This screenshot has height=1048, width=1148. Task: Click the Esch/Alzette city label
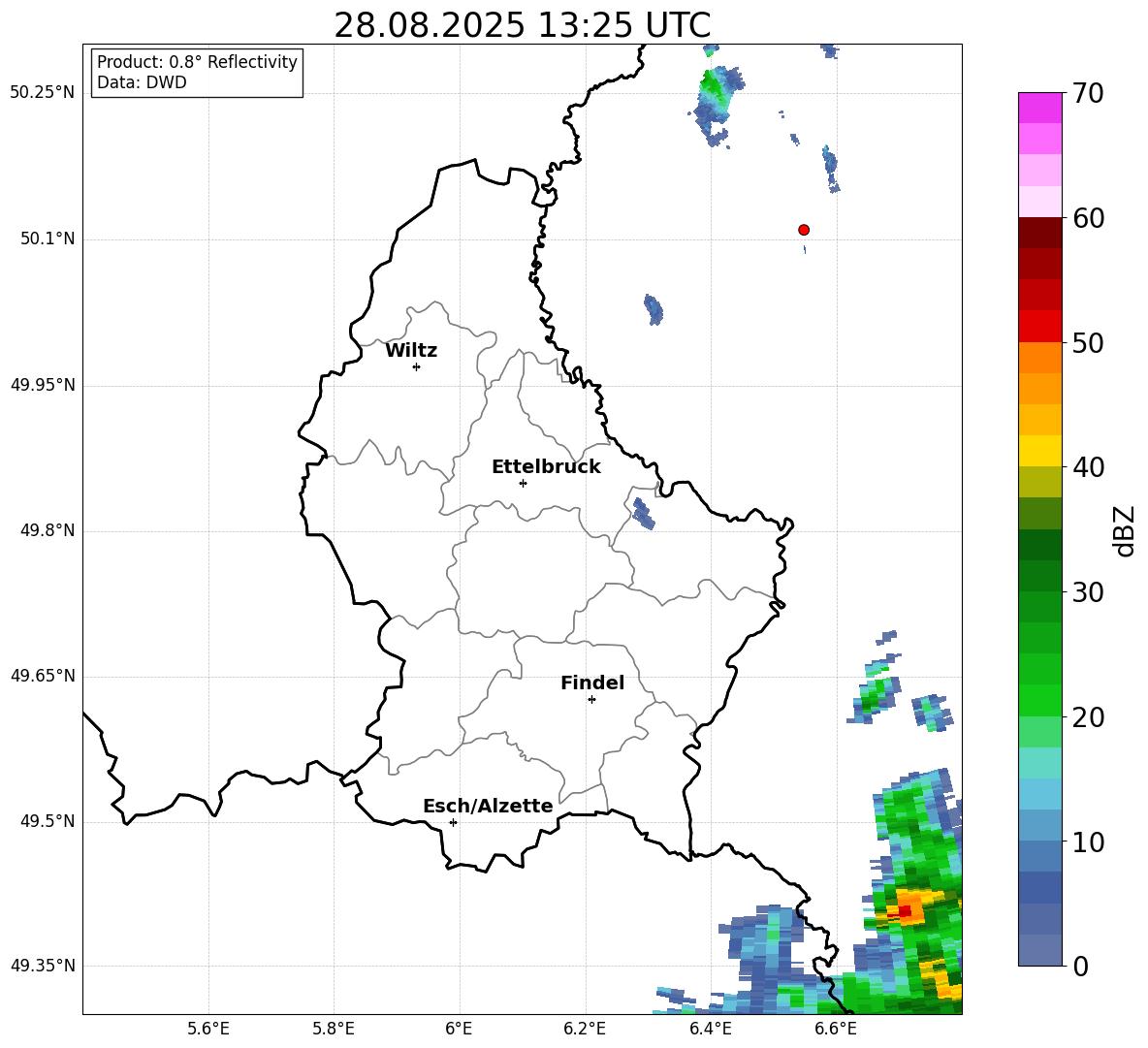(x=489, y=806)
